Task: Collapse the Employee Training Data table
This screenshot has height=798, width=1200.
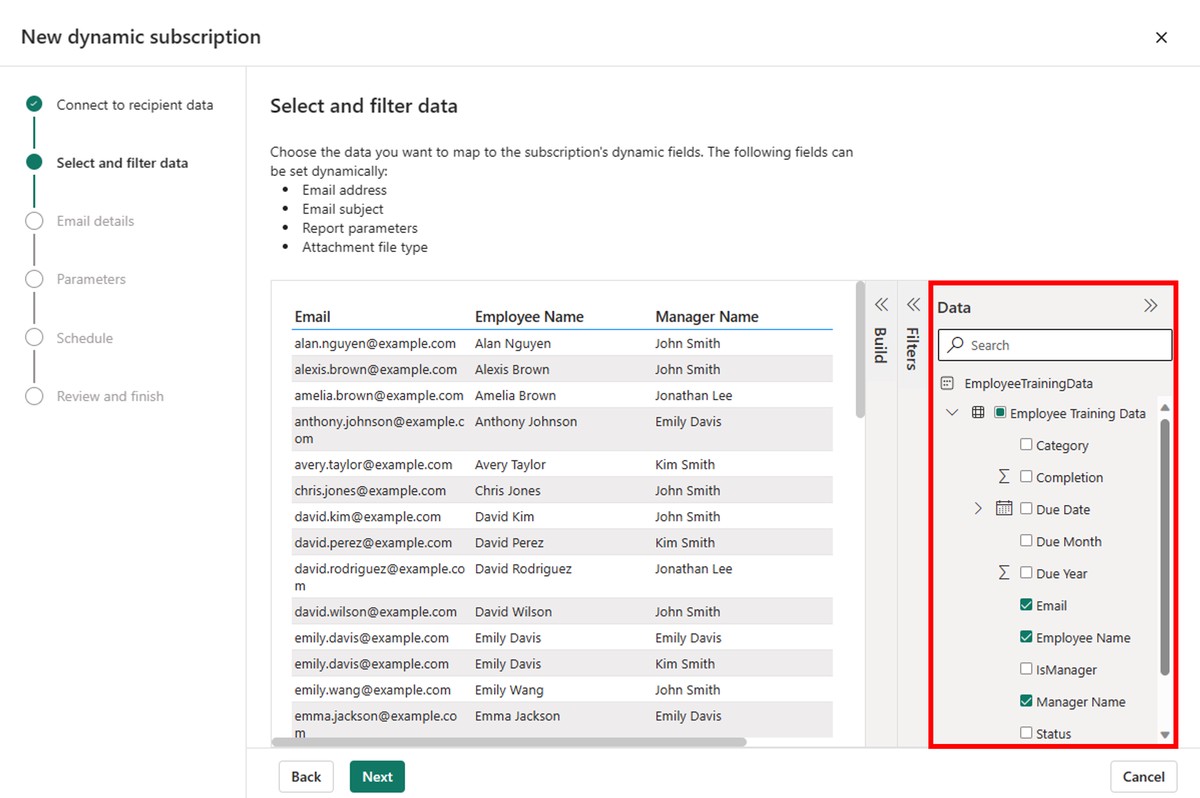Action: 952,413
